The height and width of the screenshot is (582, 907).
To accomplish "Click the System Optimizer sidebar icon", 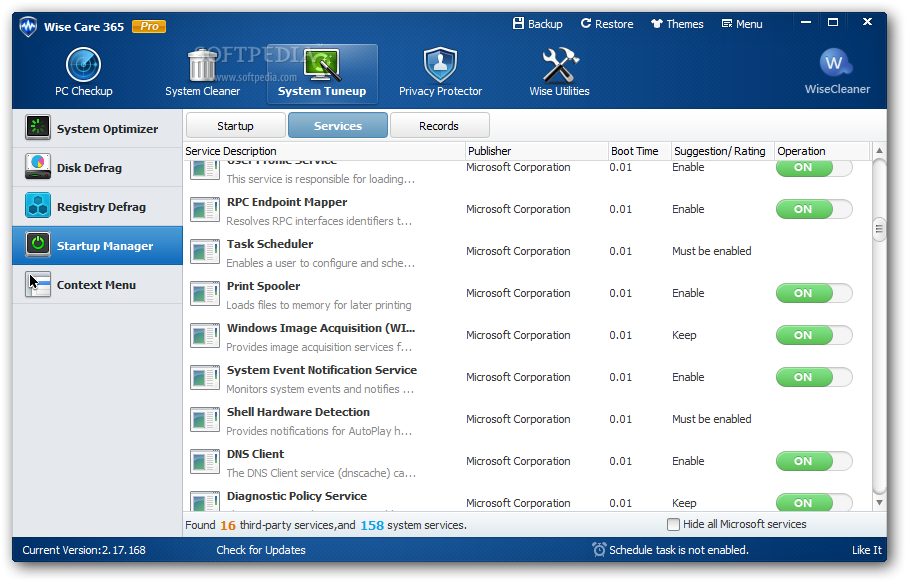I will click(x=38, y=128).
